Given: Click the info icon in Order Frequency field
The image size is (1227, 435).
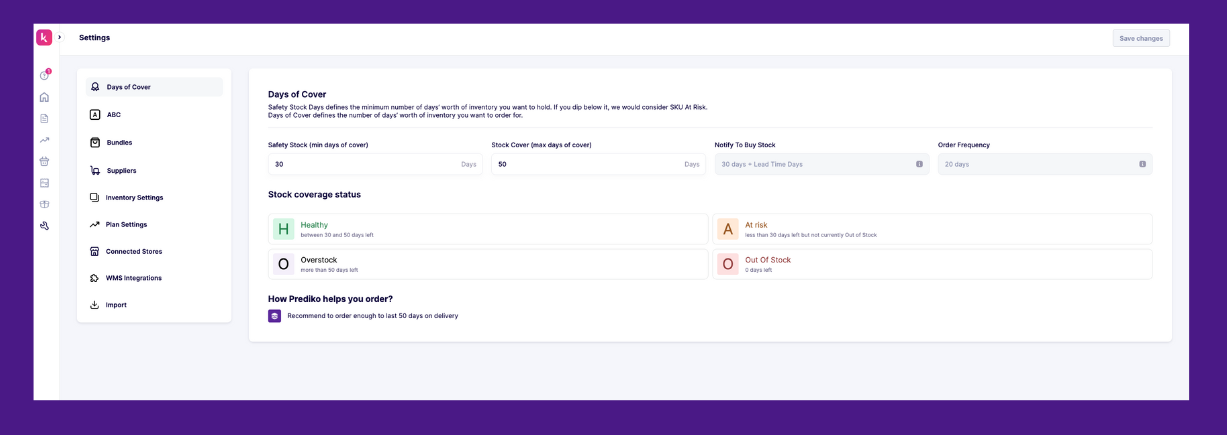Looking at the screenshot, I should pyautogui.click(x=1142, y=164).
